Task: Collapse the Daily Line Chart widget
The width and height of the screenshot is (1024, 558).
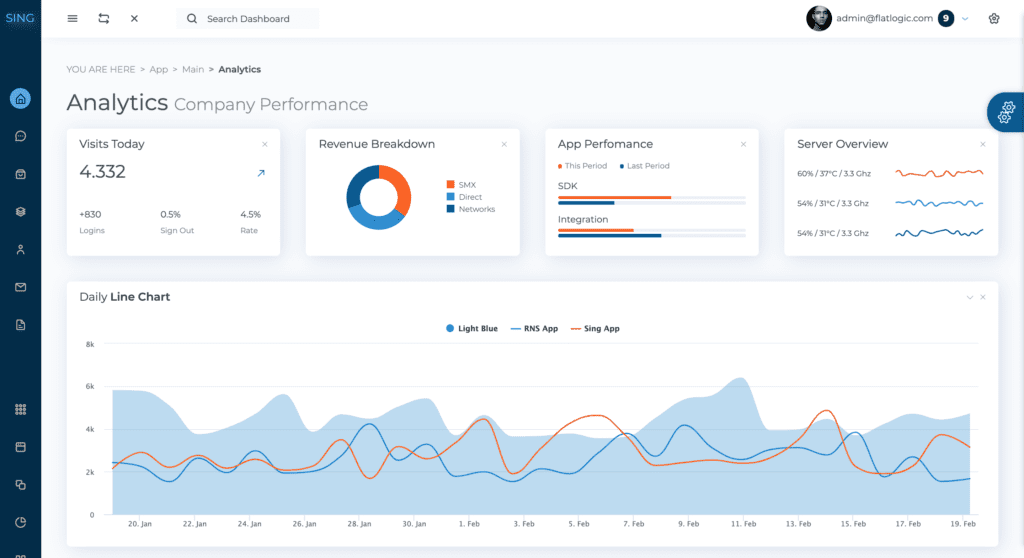Action: pos(970,297)
